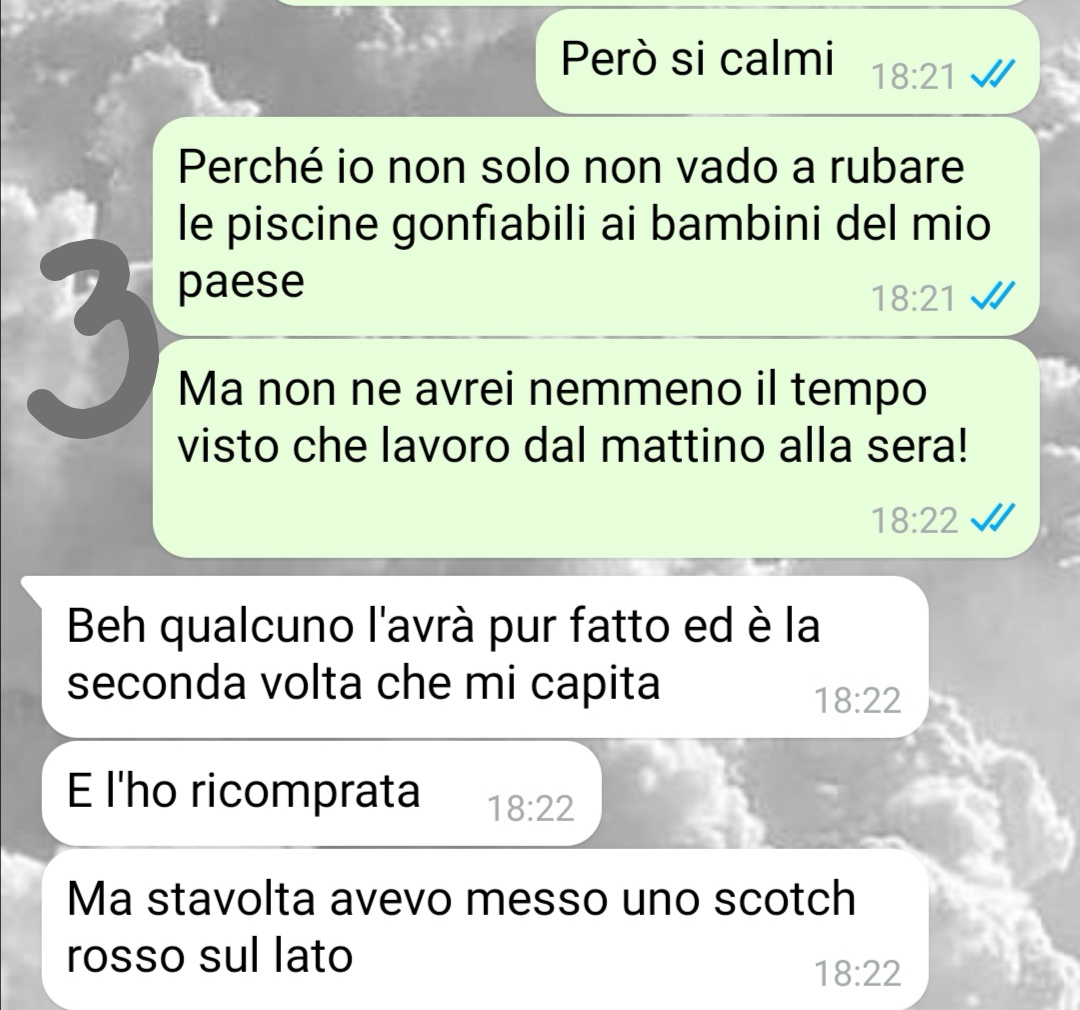1080x1010 pixels.
Task: Click the handwritten number 3 annotation
Action: pyautogui.click(x=90, y=339)
